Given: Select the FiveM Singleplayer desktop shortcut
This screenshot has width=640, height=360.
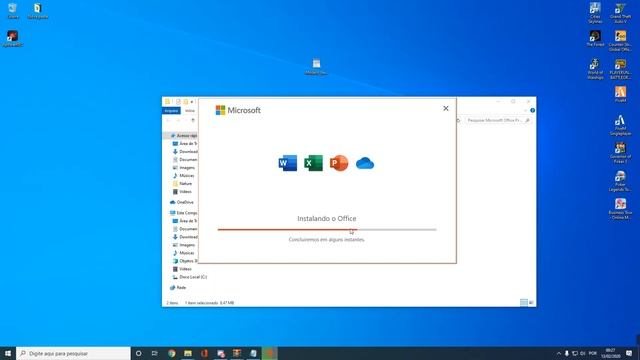Looking at the screenshot, I should coord(620,125).
